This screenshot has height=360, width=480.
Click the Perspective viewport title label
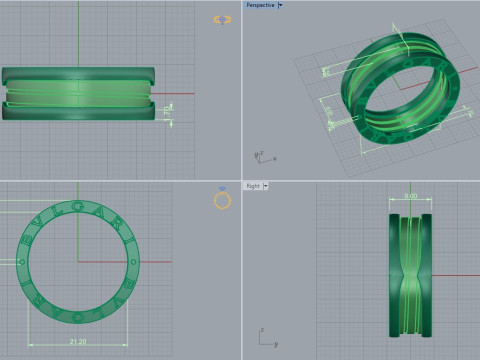point(260,5)
